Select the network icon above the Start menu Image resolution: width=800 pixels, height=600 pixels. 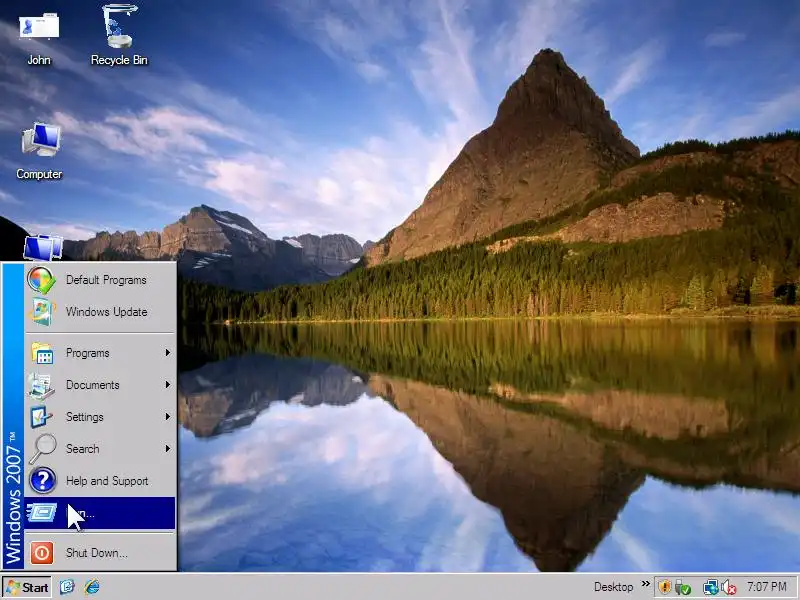coord(43,248)
